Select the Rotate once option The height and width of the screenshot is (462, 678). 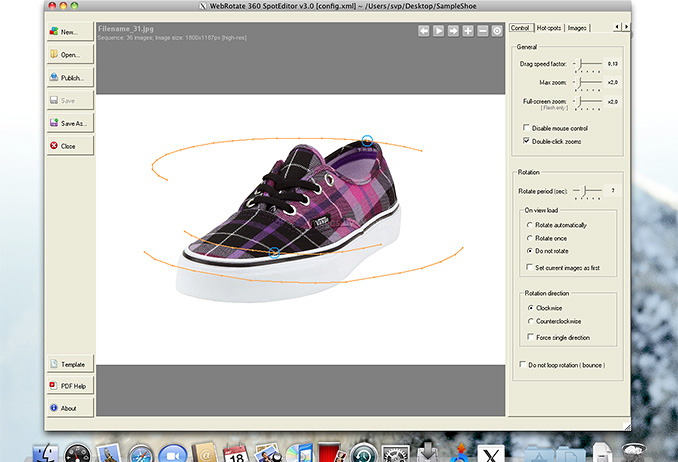530,238
